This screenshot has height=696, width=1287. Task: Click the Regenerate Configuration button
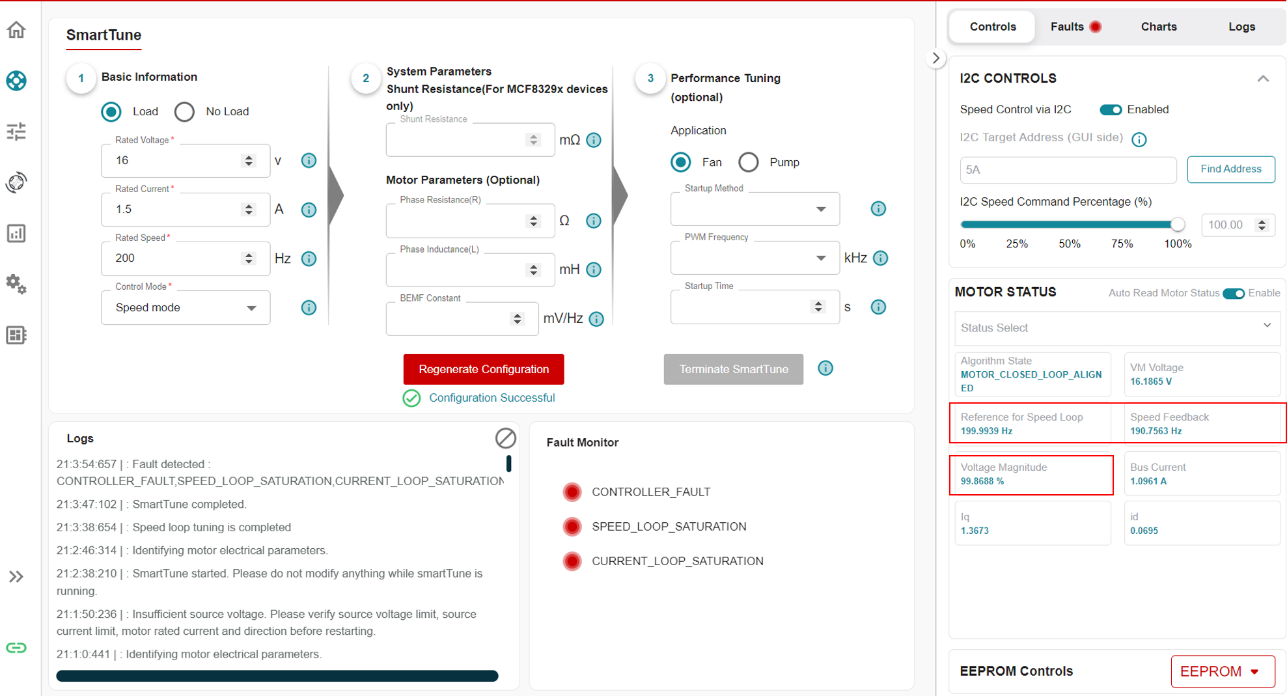click(483, 369)
